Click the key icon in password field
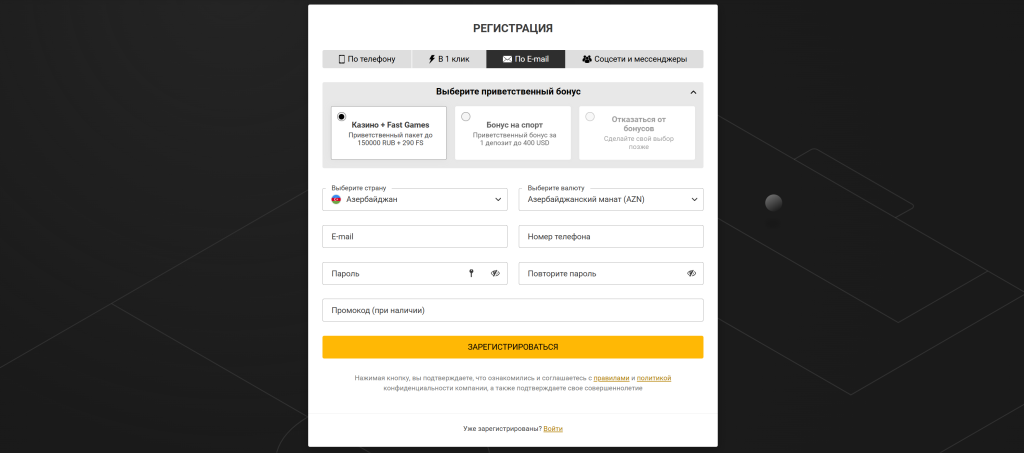This screenshot has height=453, width=1024. [x=471, y=273]
